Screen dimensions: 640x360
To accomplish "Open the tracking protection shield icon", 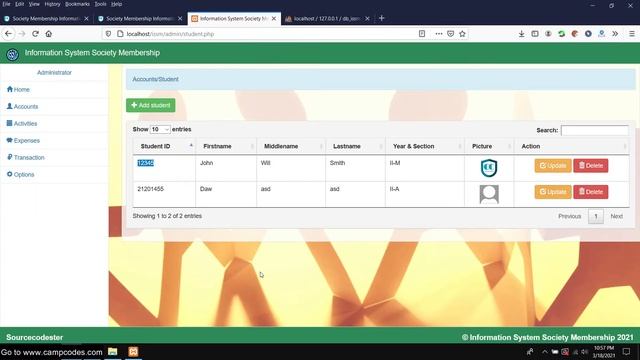I will tap(108, 34).
